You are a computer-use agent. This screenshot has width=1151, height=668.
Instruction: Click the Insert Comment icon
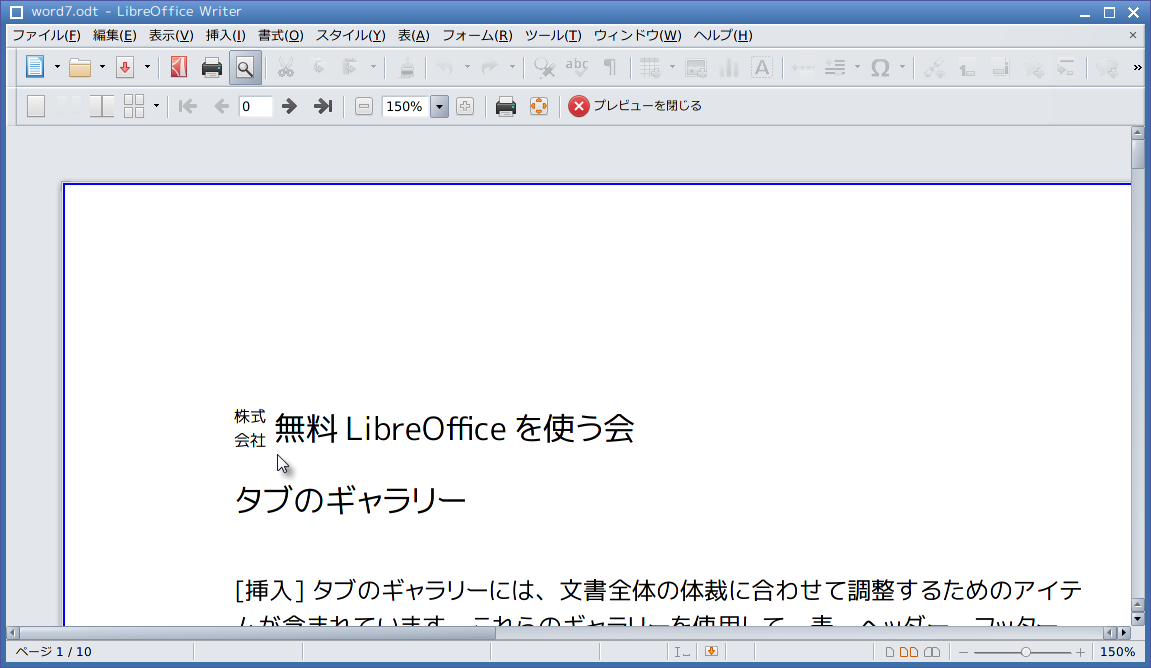pos(1106,68)
